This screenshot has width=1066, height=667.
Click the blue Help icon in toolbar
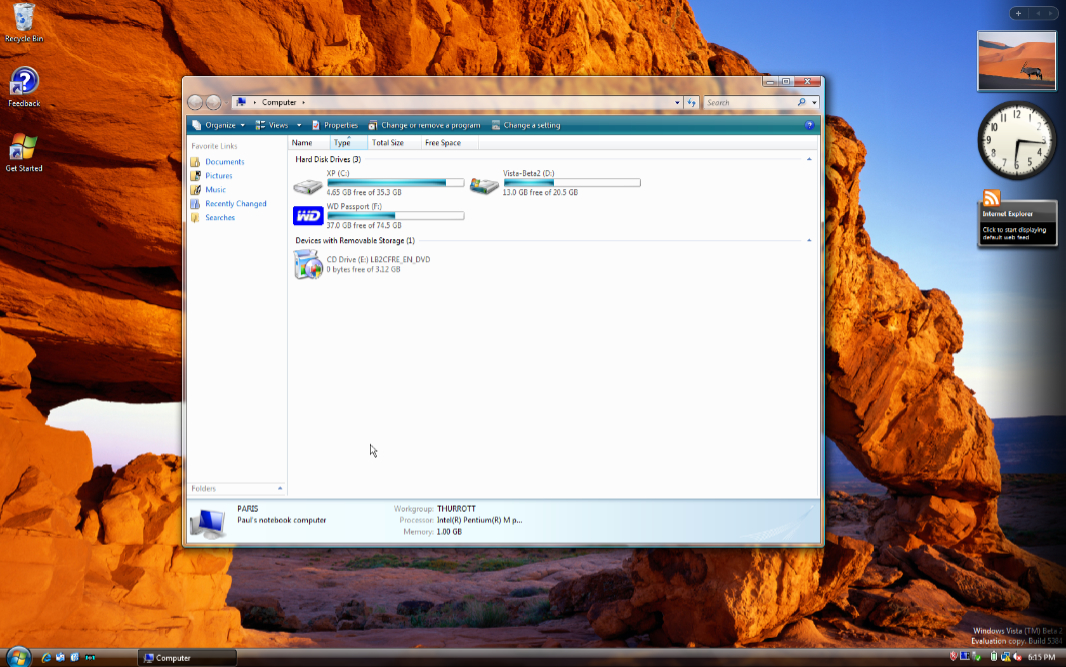[809, 125]
